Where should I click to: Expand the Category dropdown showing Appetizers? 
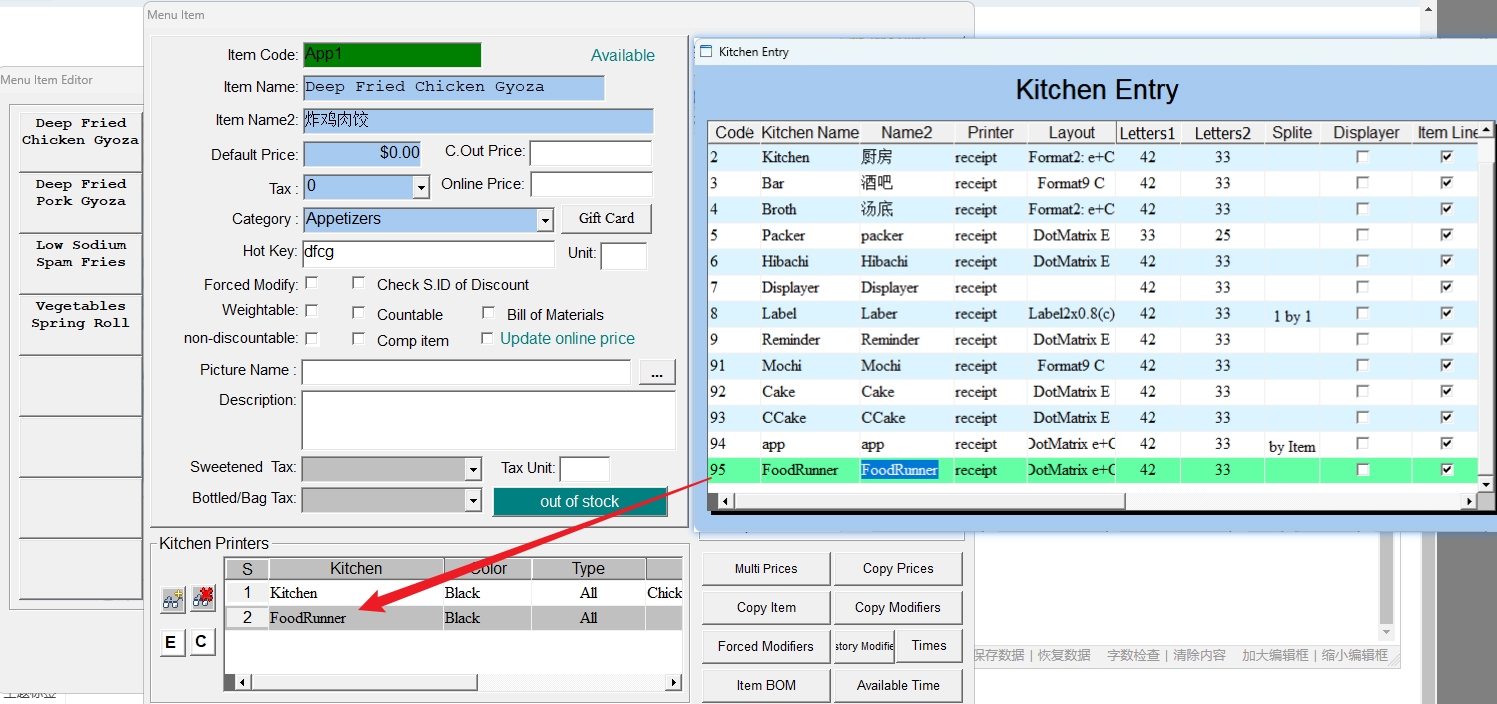click(x=545, y=220)
